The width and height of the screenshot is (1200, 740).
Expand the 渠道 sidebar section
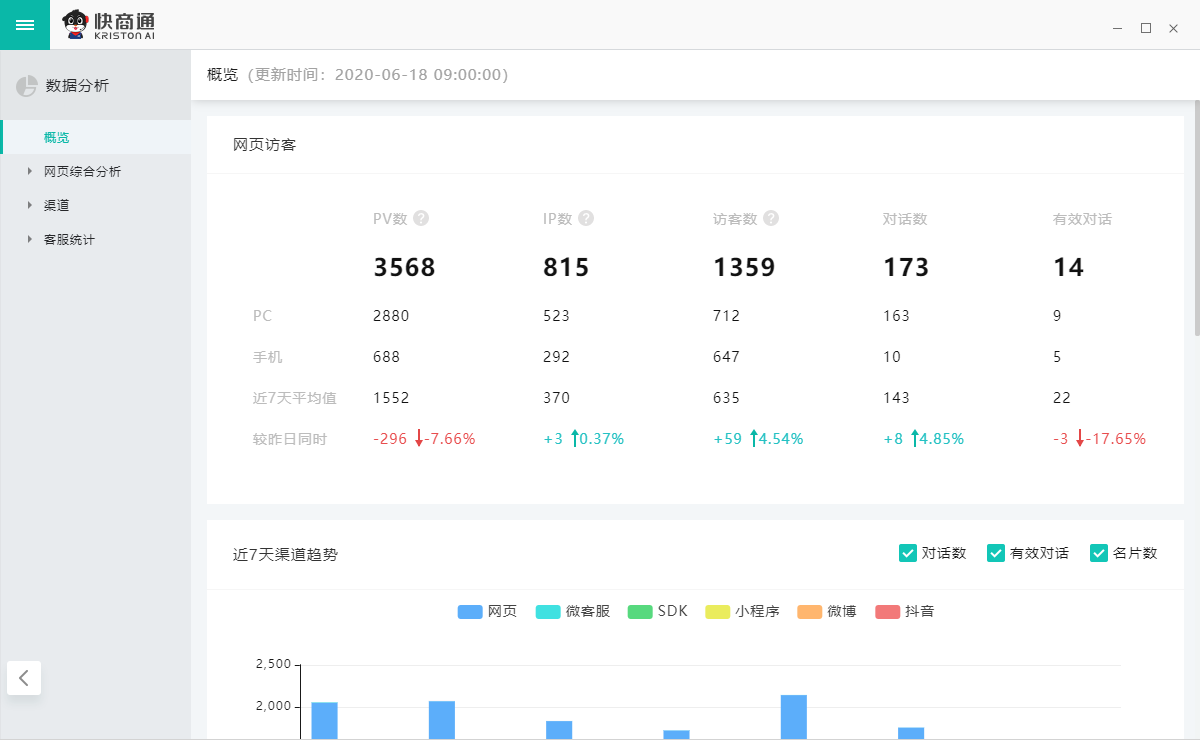coord(30,206)
